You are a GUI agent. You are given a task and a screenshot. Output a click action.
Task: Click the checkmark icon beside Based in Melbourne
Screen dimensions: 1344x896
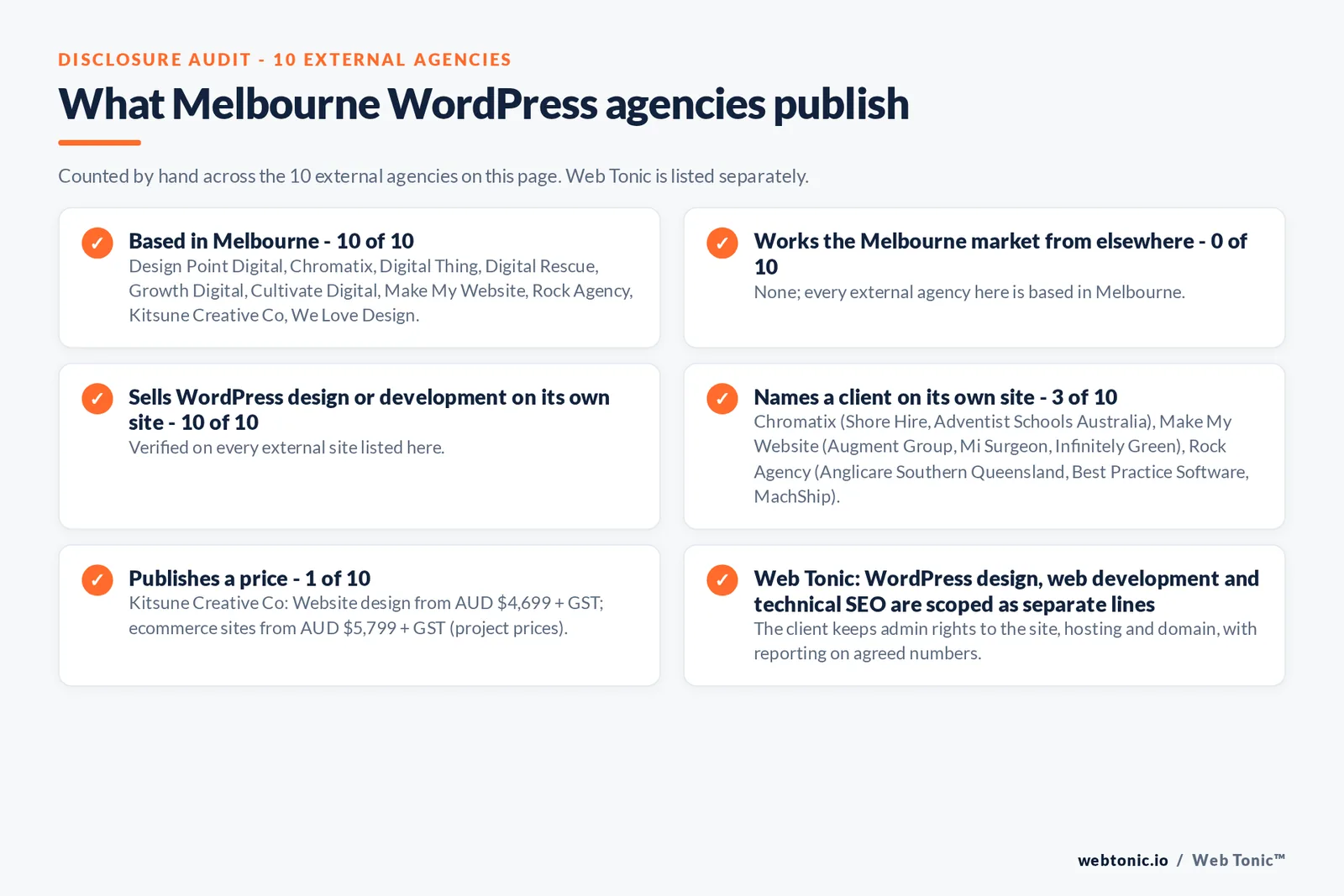click(97, 243)
